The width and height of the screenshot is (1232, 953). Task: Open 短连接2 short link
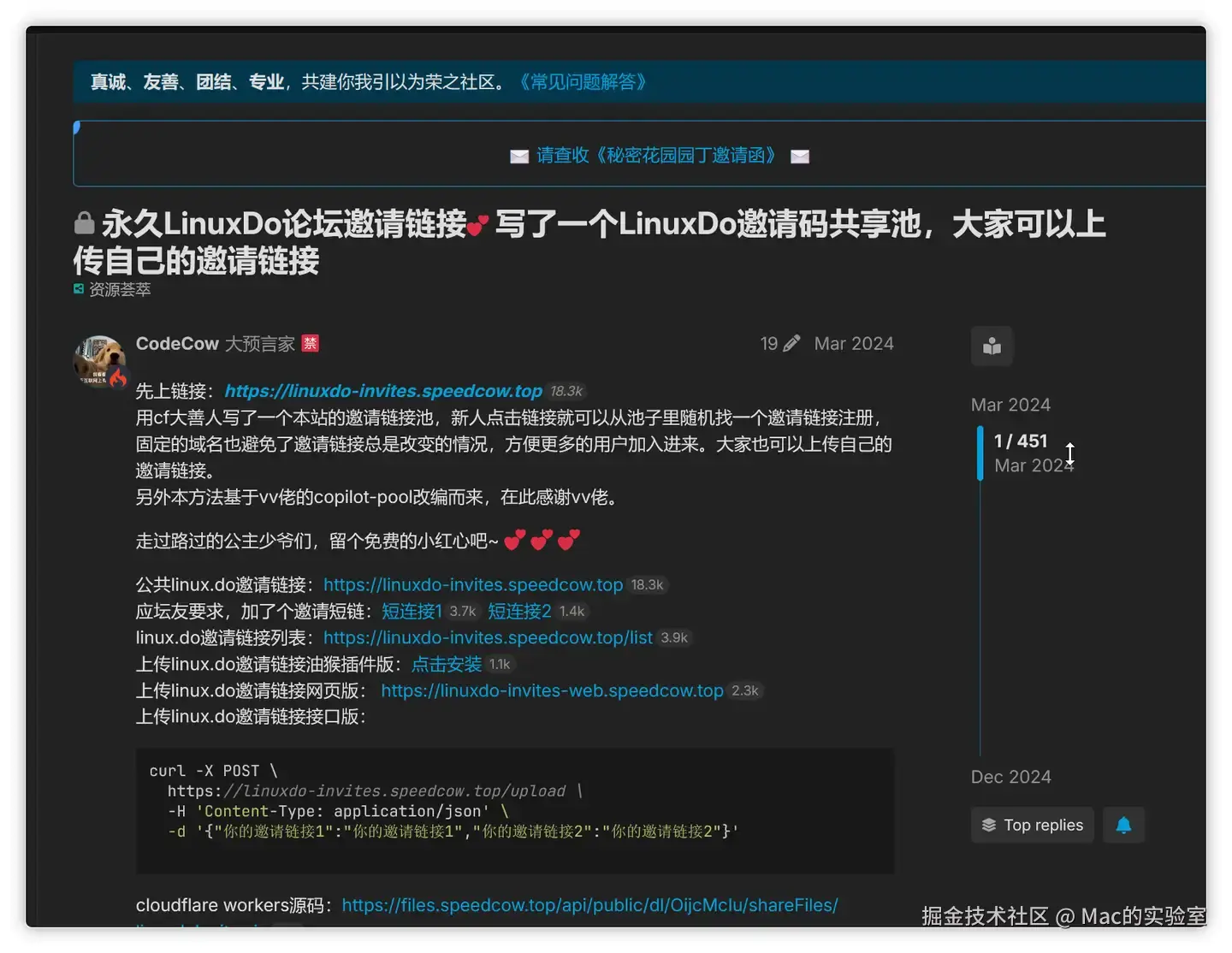[519, 612]
